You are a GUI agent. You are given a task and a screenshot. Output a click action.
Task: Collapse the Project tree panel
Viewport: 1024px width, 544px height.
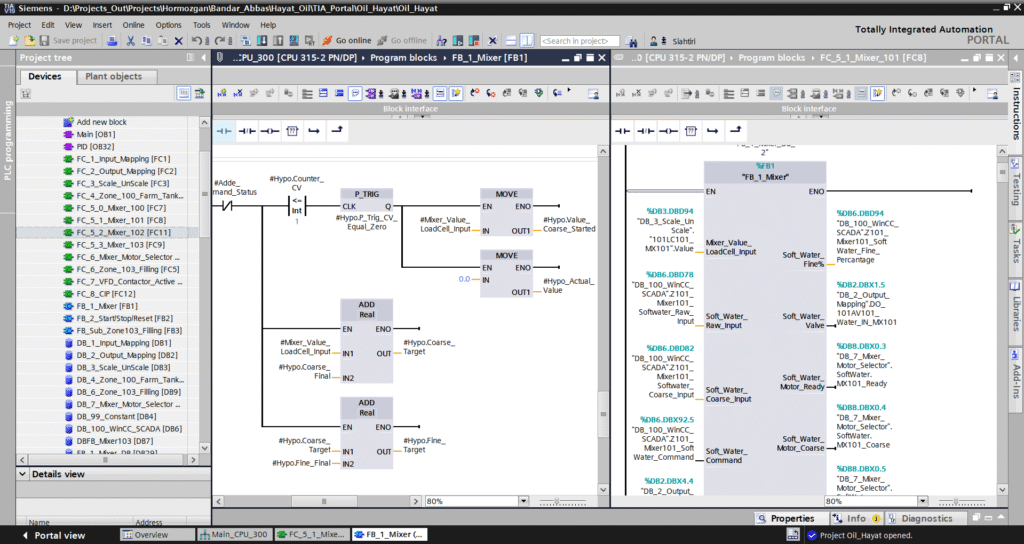205,58
